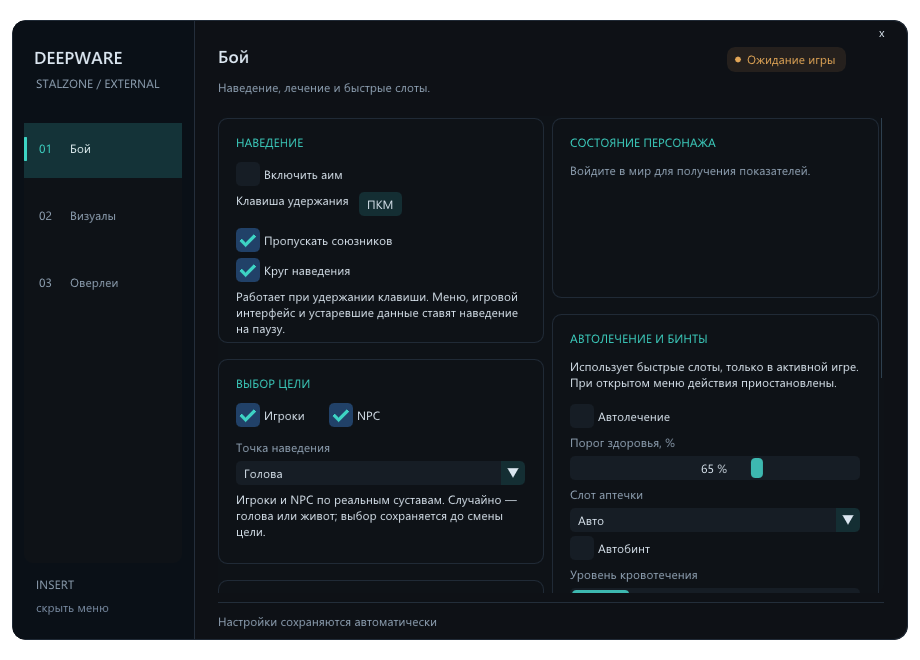Uncheck the Игроки target checkbox
Image resolution: width=920 pixels, height=660 pixels.
tap(248, 415)
